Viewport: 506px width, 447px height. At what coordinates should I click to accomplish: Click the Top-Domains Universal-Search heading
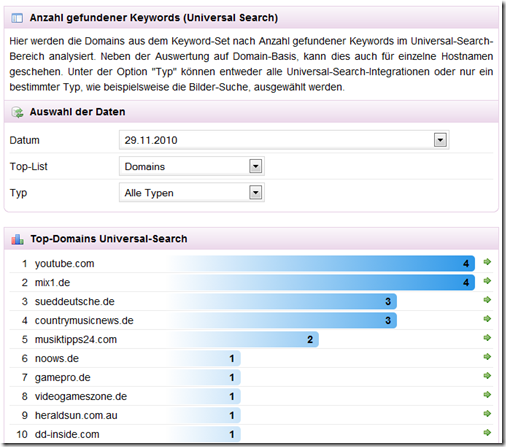click(x=109, y=239)
